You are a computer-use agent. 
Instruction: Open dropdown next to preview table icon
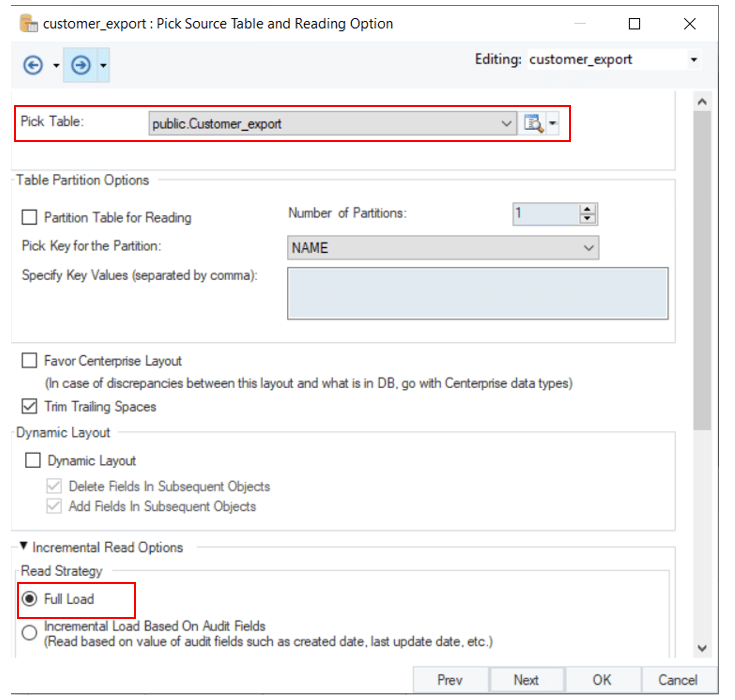coord(553,124)
